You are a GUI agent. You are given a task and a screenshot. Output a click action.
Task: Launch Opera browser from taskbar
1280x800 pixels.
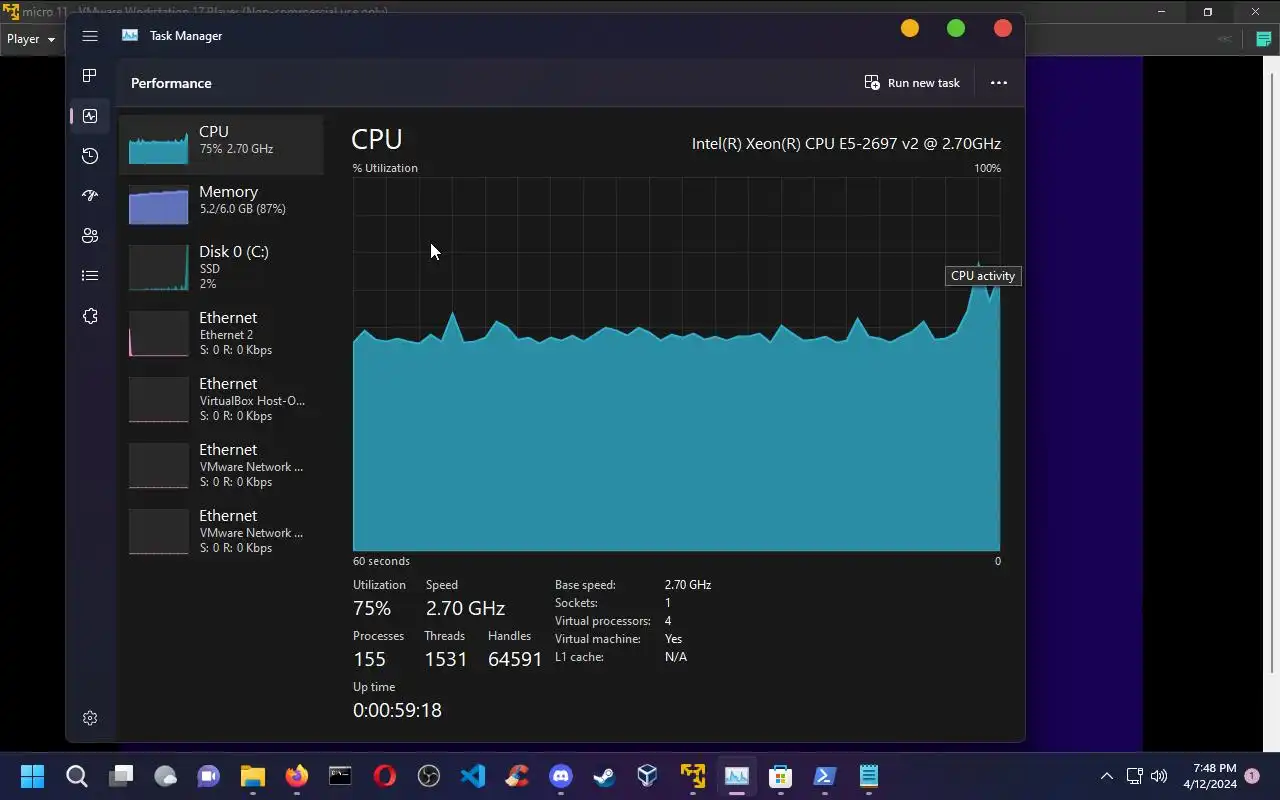(x=385, y=776)
